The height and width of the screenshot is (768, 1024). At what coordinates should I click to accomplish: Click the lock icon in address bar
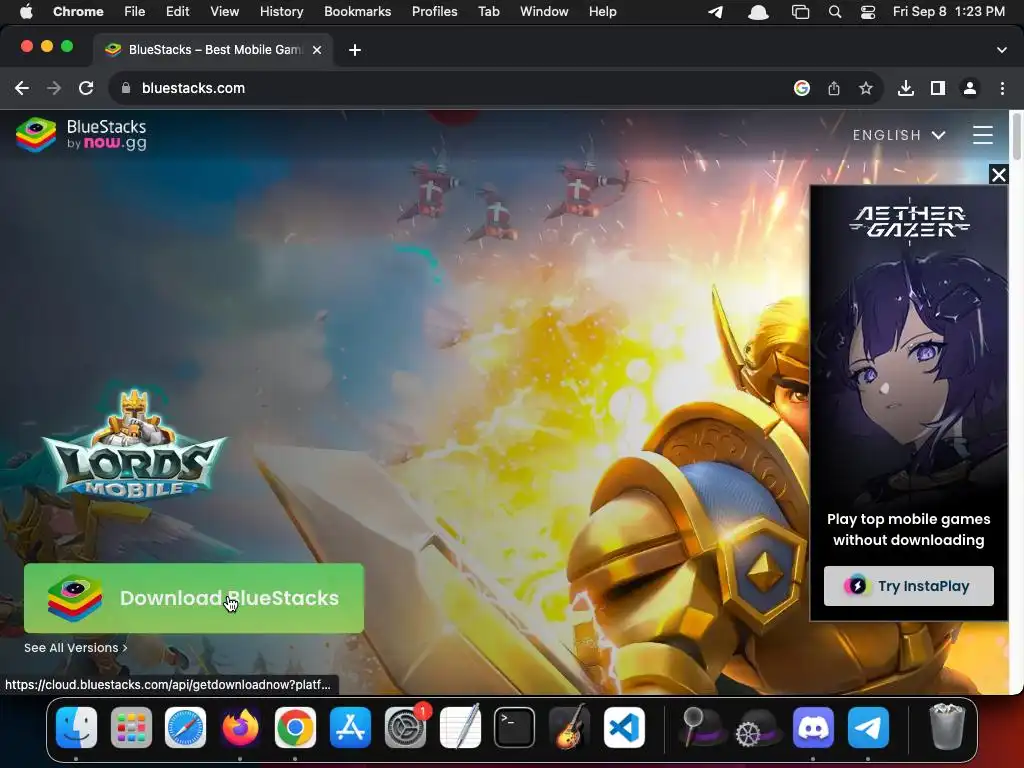click(x=126, y=88)
